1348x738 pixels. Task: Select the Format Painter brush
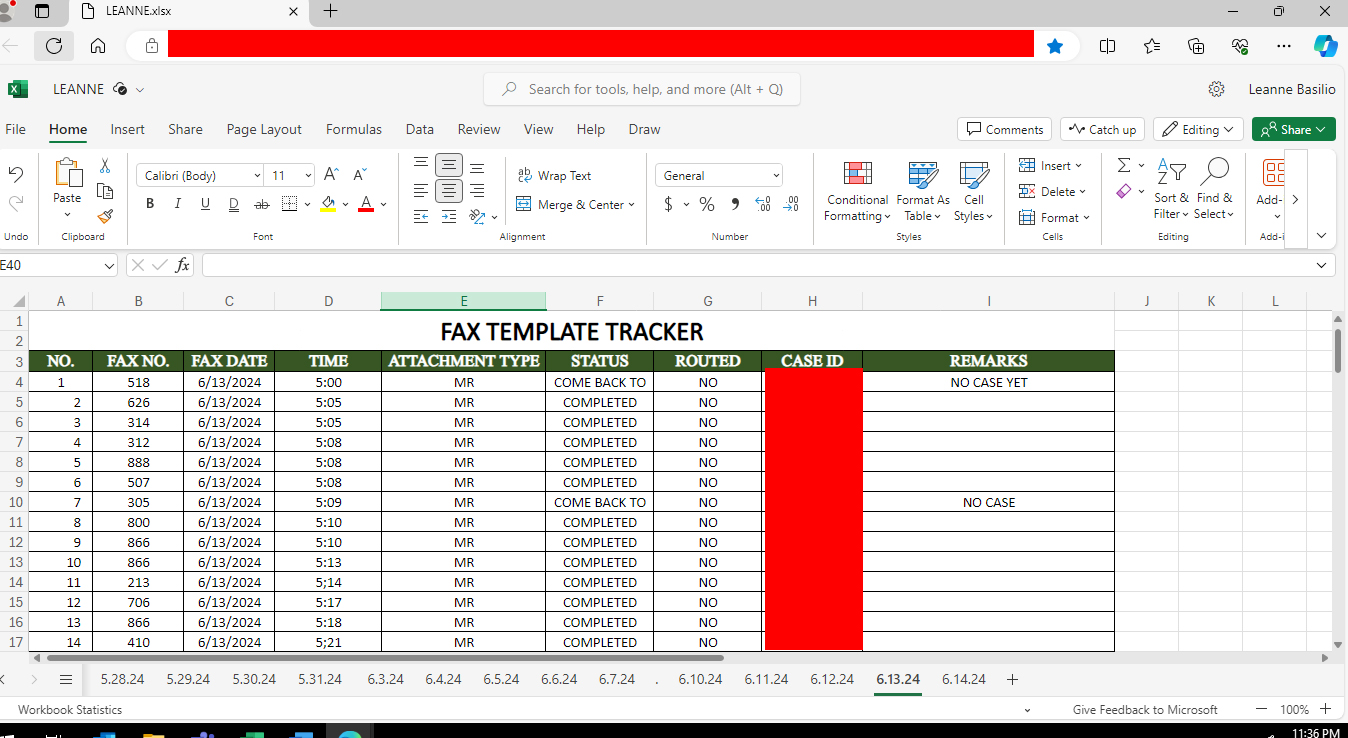[x=105, y=216]
